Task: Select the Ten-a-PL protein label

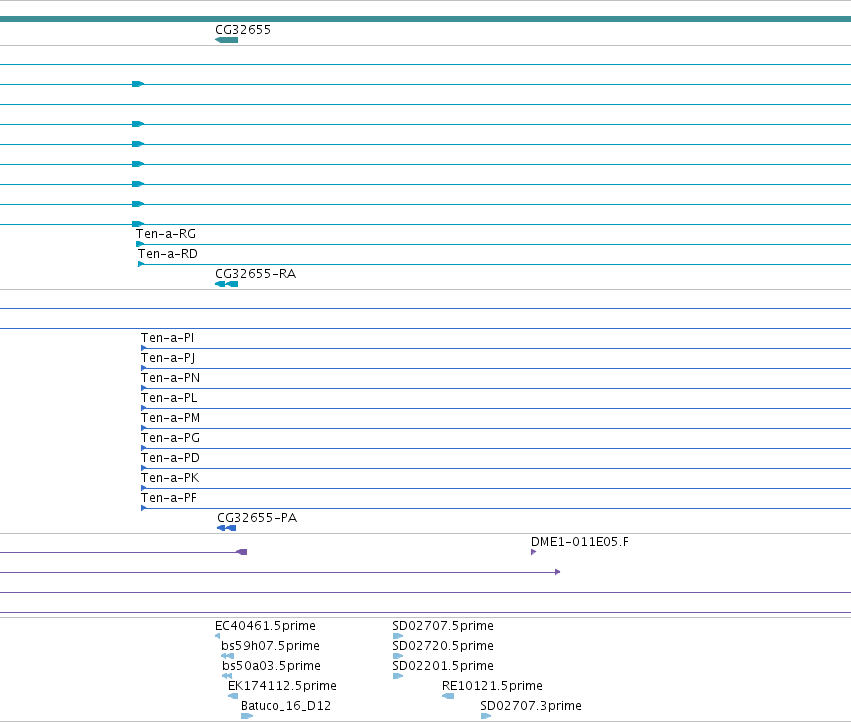Action: click(x=169, y=398)
